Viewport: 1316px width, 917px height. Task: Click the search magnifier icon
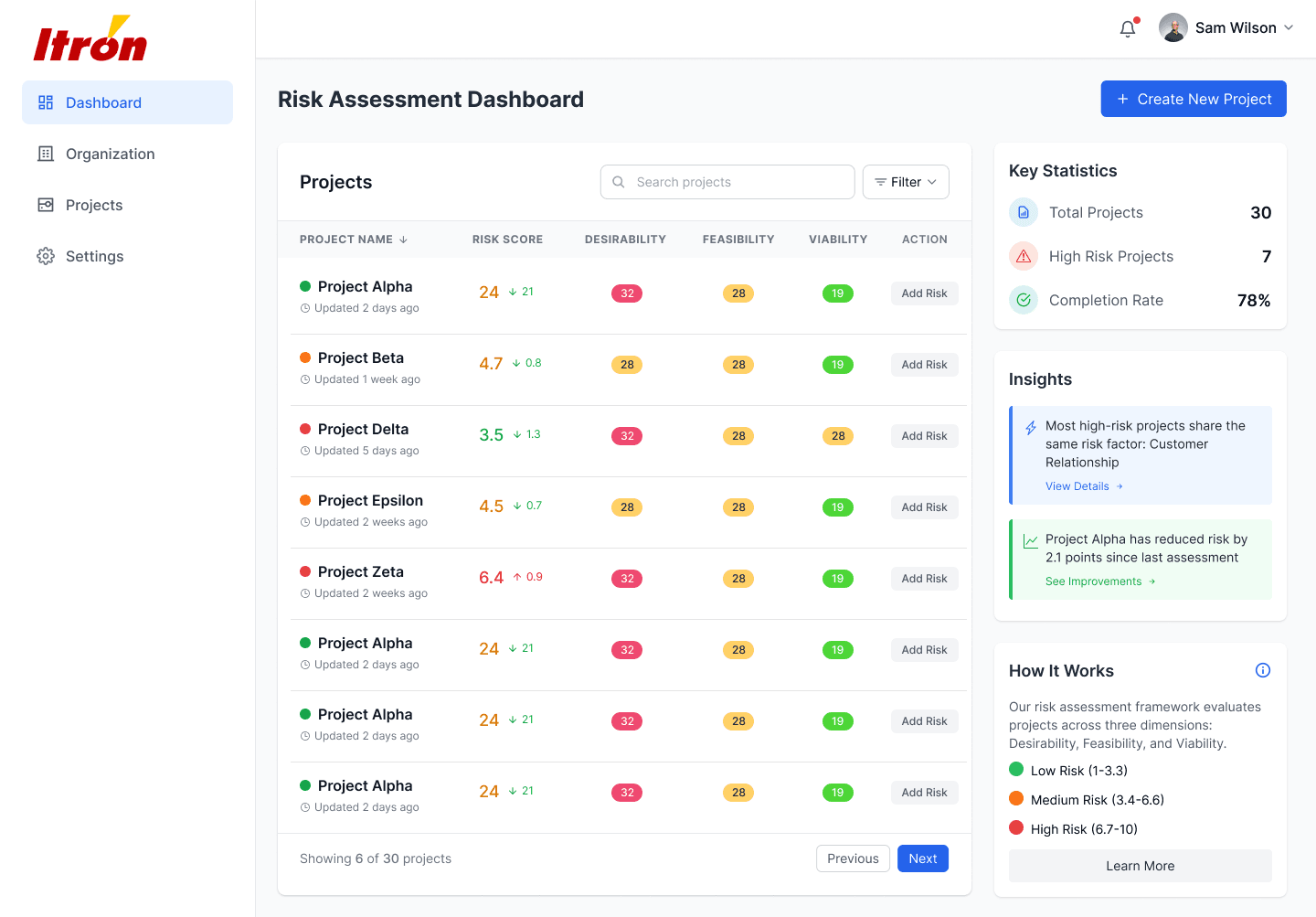click(619, 182)
